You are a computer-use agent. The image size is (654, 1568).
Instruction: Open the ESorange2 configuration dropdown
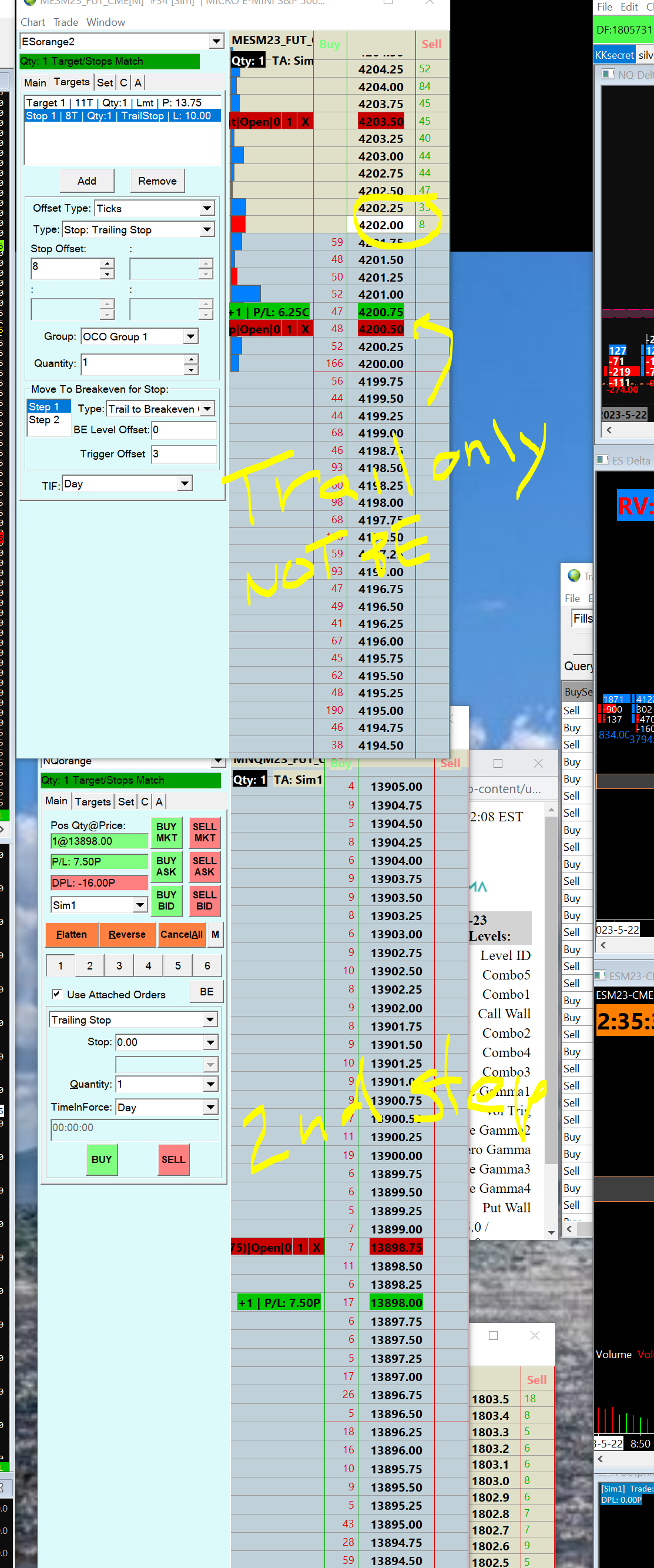coord(216,41)
